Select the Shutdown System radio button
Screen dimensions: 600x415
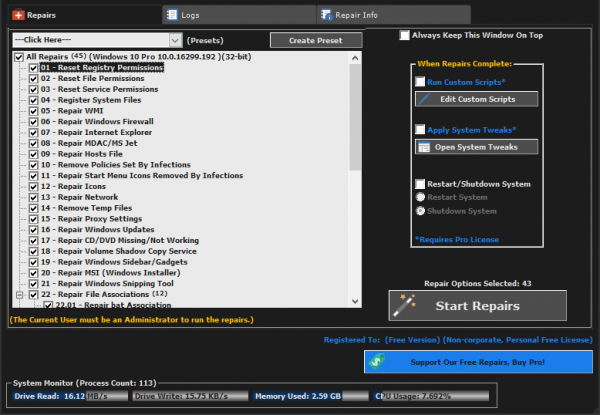[x=420, y=211]
